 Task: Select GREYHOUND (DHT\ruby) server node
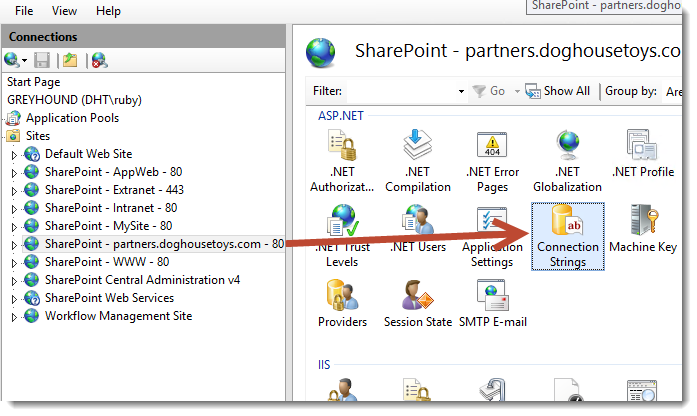[74, 100]
